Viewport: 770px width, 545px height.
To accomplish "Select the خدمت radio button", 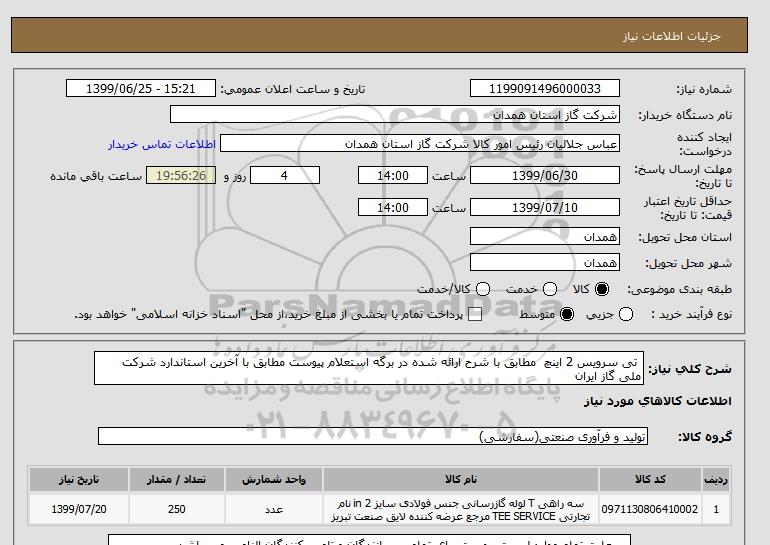I will click(550, 289).
